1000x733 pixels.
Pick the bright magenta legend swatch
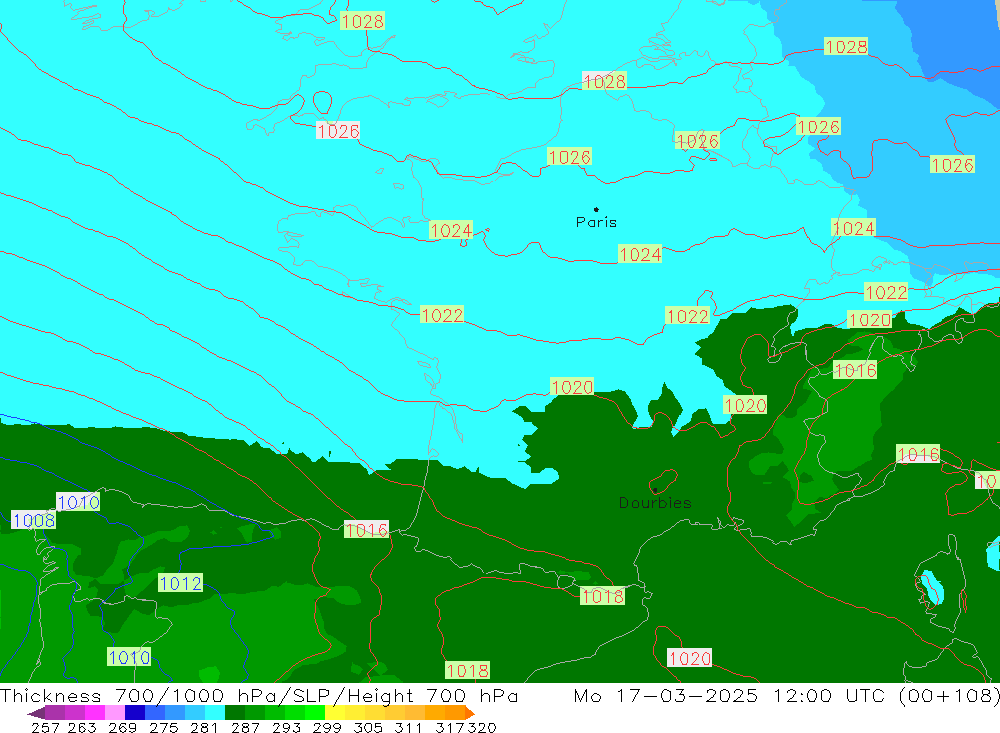(95, 713)
